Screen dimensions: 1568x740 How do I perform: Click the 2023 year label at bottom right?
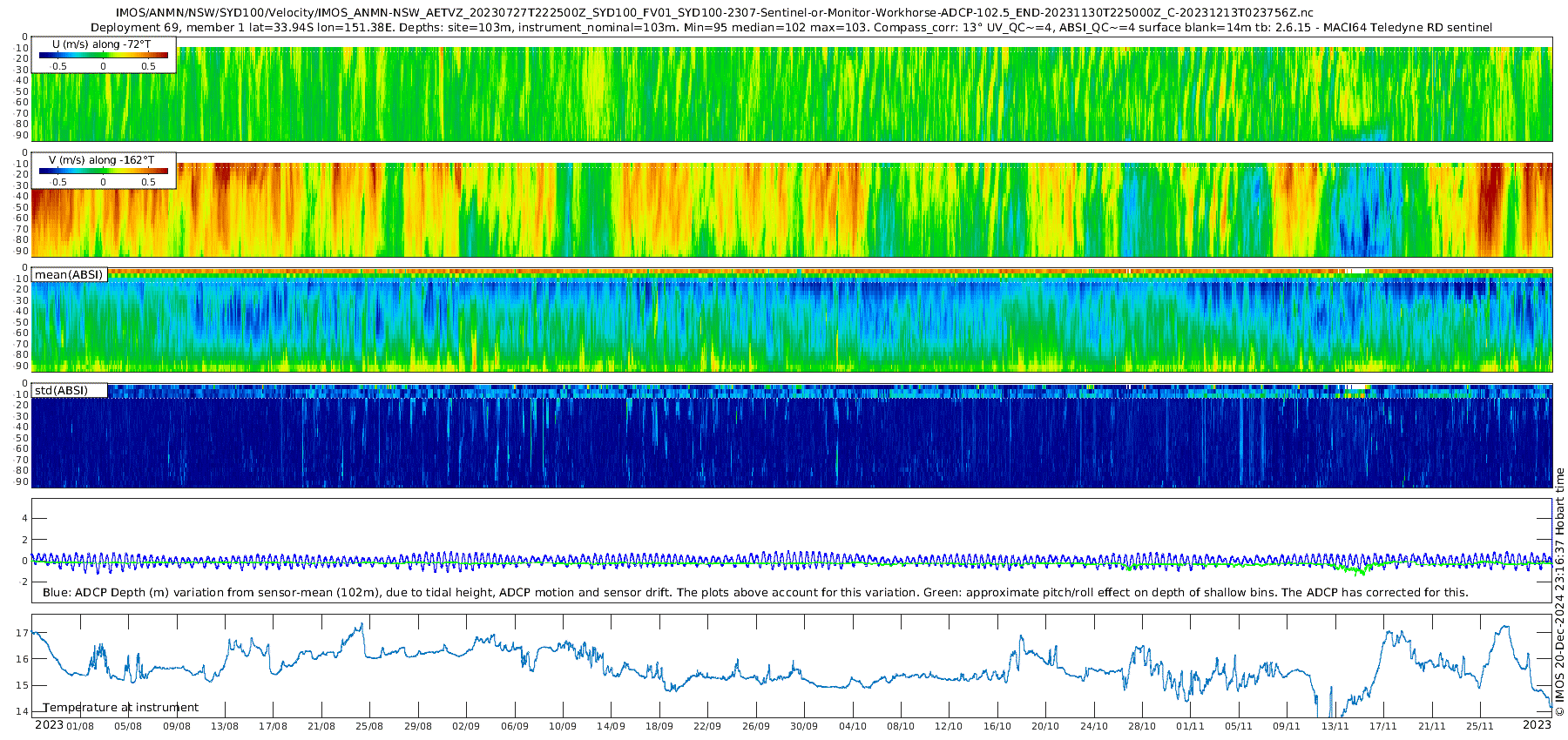coord(1537,725)
